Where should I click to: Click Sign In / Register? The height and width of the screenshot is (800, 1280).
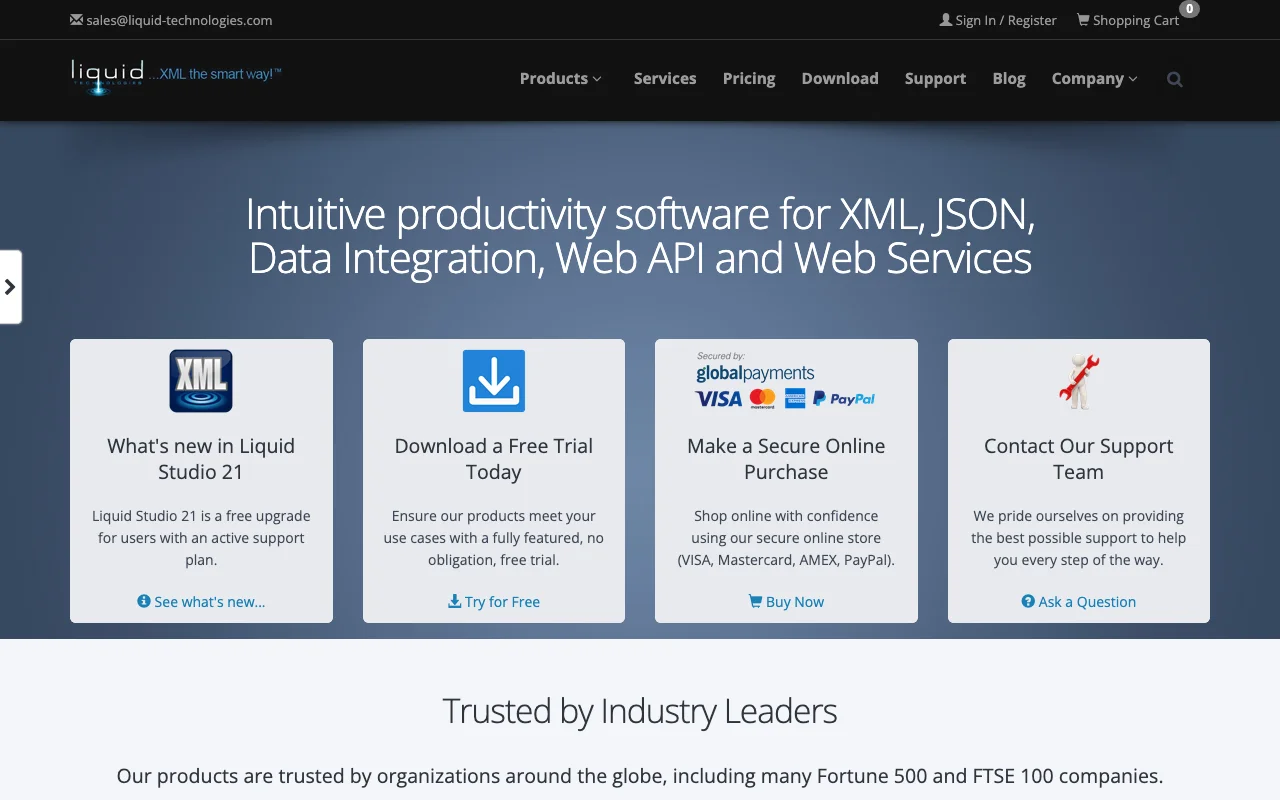(1006, 20)
